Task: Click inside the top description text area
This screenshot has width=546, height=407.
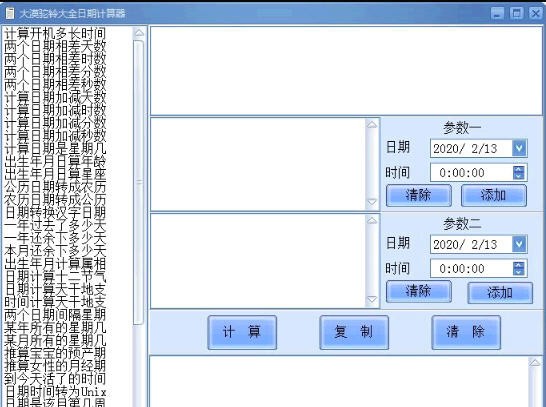Action: coord(346,71)
